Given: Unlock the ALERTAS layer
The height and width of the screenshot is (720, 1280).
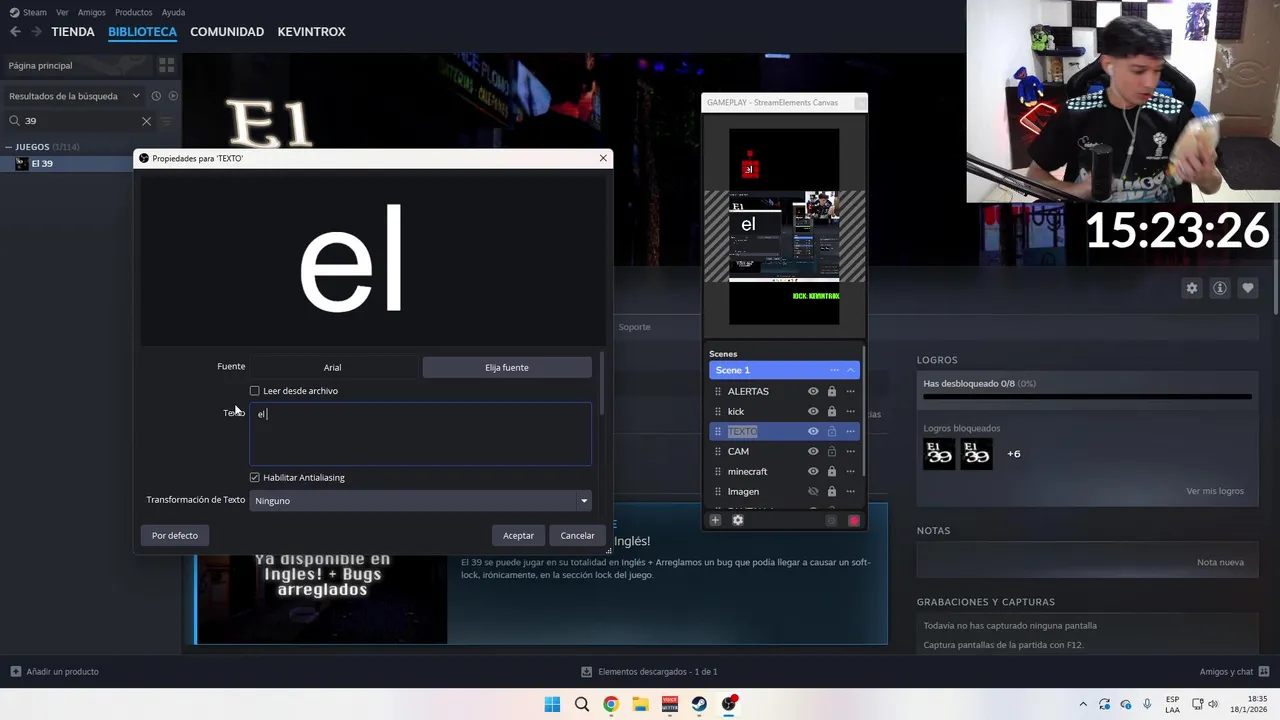Looking at the screenshot, I should [x=831, y=392].
